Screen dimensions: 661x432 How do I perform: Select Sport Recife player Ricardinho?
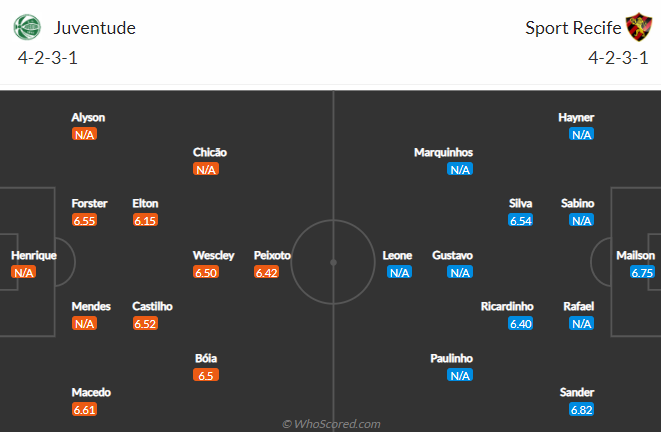click(x=507, y=306)
